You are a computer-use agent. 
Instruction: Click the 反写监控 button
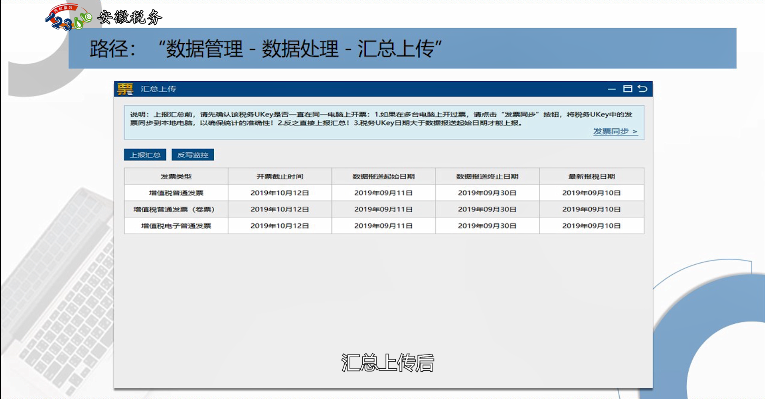click(193, 155)
